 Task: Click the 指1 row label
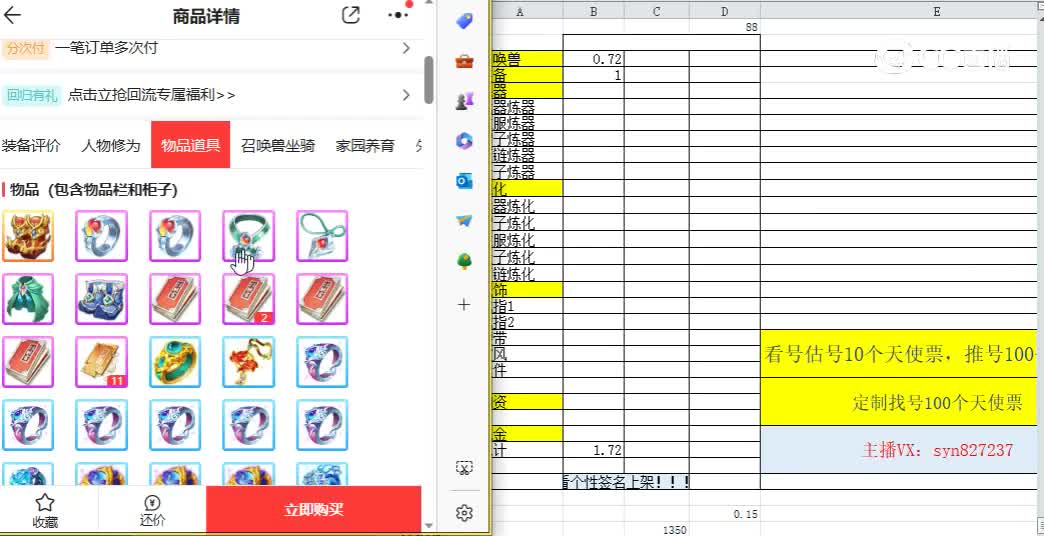[527, 306]
